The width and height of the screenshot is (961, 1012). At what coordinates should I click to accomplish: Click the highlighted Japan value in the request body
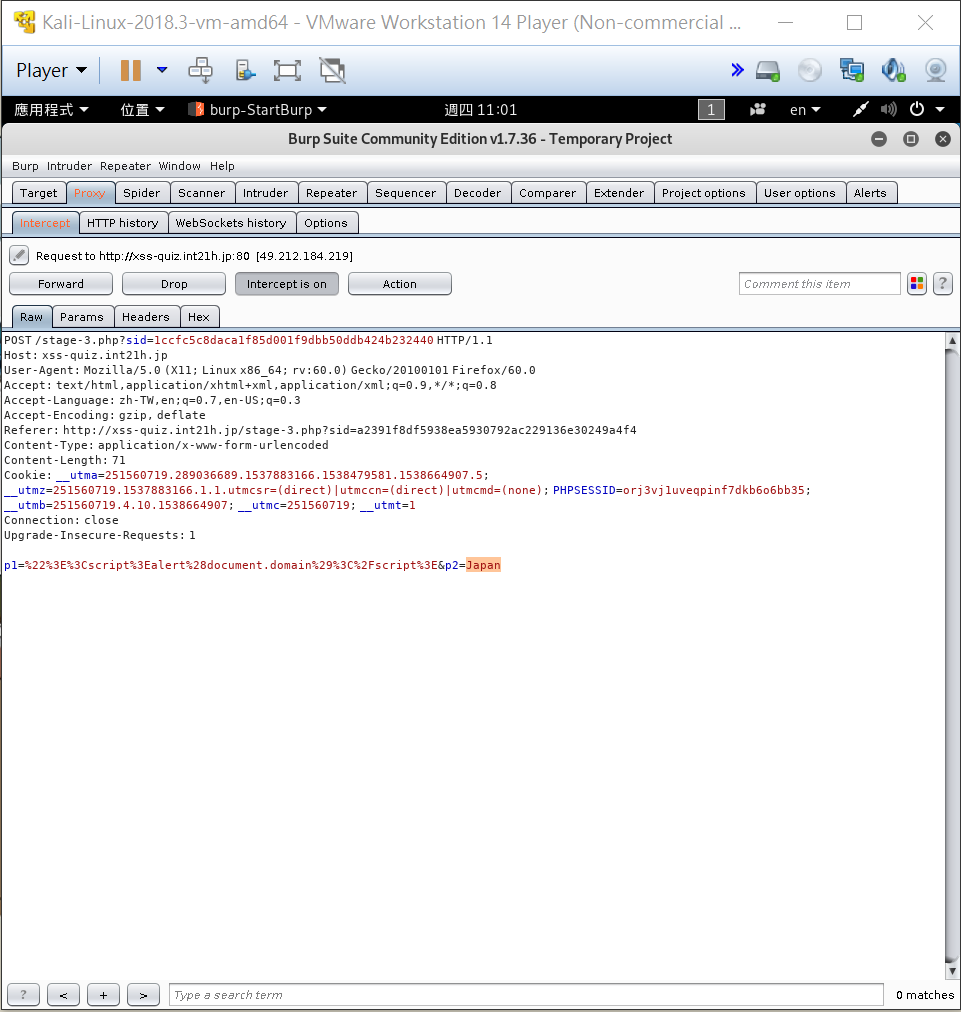pyautogui.click(x=483, y=565)
